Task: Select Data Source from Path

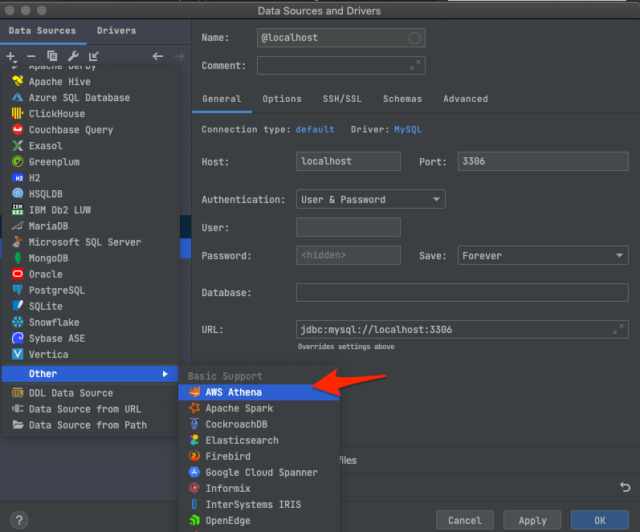Action: (91, 425)
